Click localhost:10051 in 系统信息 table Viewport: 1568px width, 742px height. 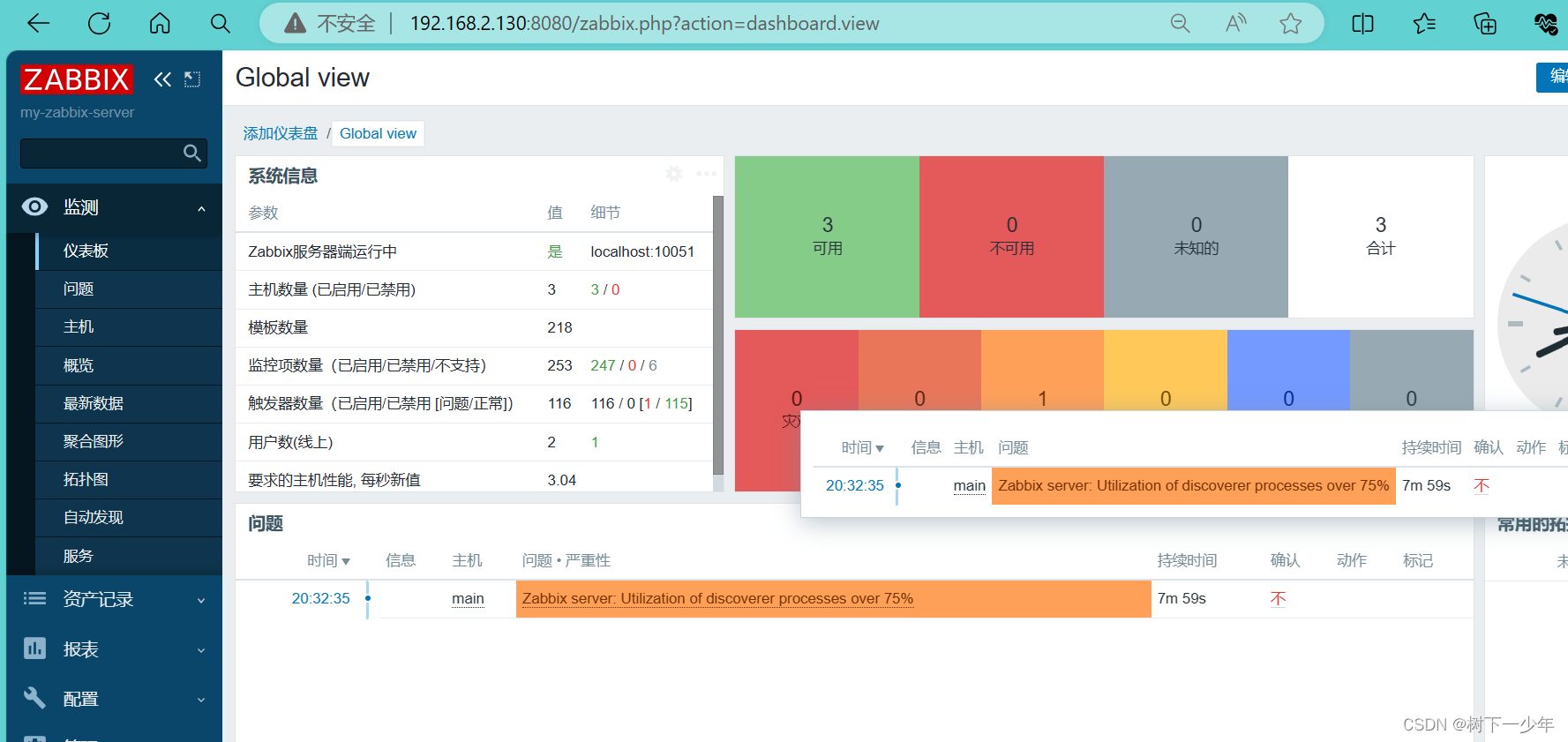pos(642,251)
